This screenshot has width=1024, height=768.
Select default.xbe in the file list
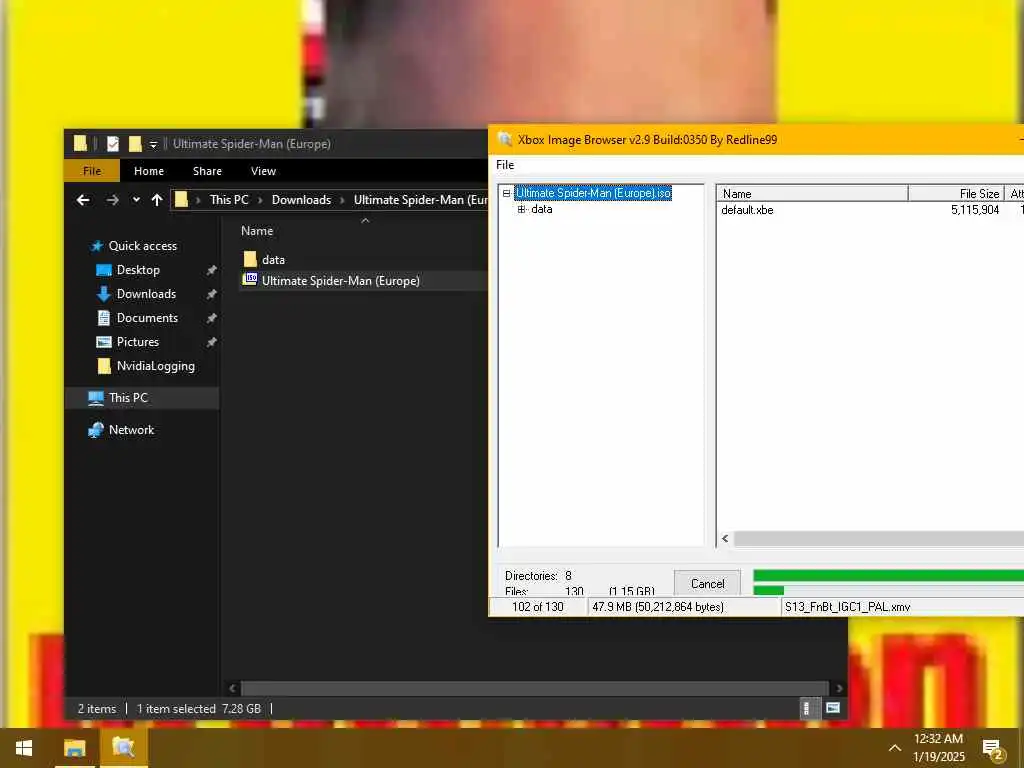747,210
